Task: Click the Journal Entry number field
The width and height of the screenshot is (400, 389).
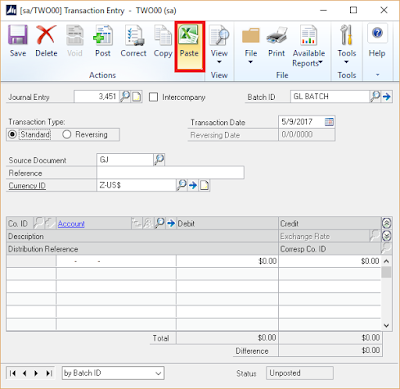Action: (96, 97)
